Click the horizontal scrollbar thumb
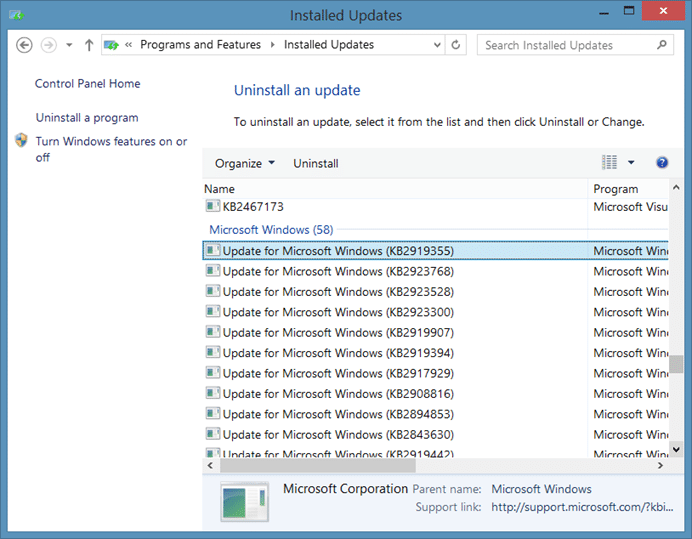 click(318, 465)
